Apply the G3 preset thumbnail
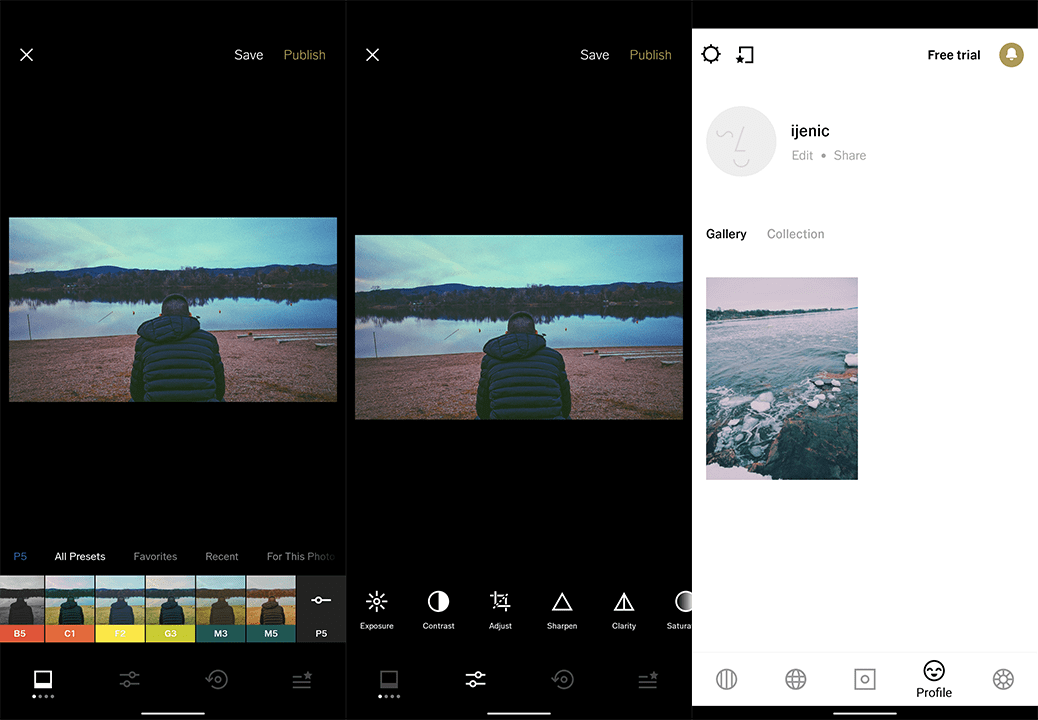 tap(170, 609)
